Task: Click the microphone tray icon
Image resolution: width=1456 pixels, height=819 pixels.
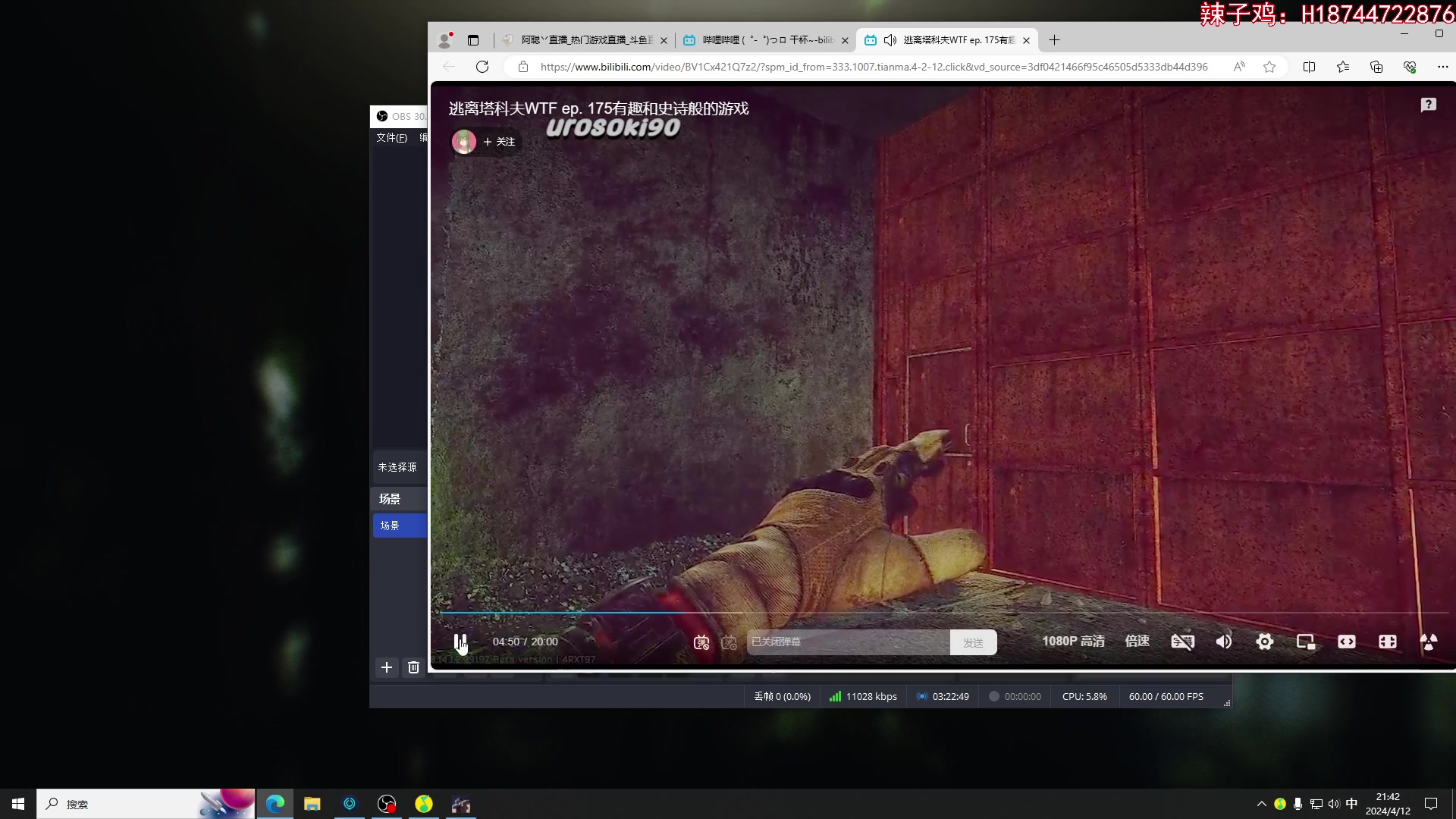Action: 1298,804
